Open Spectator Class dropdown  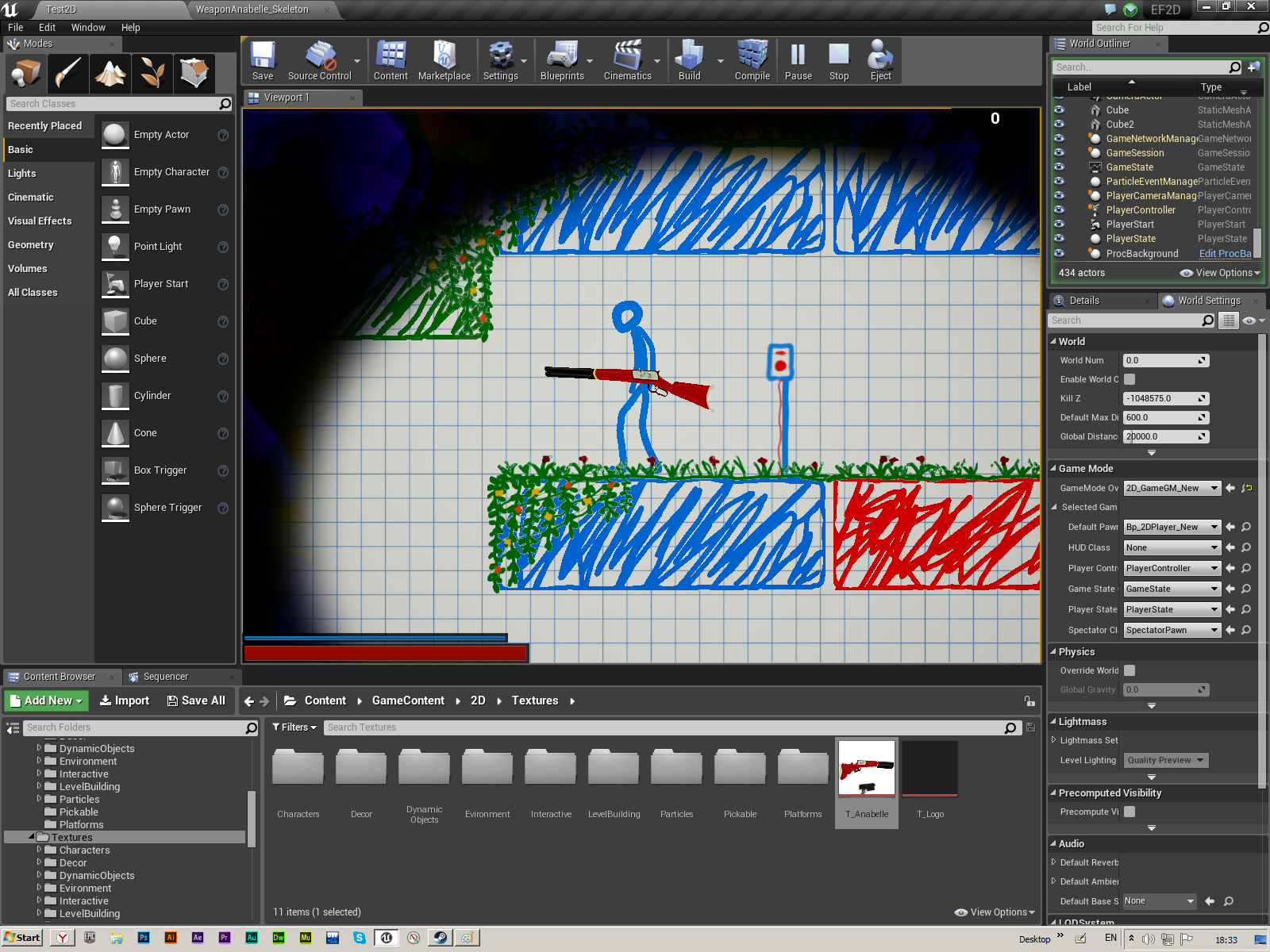(x=1172, y=630)
